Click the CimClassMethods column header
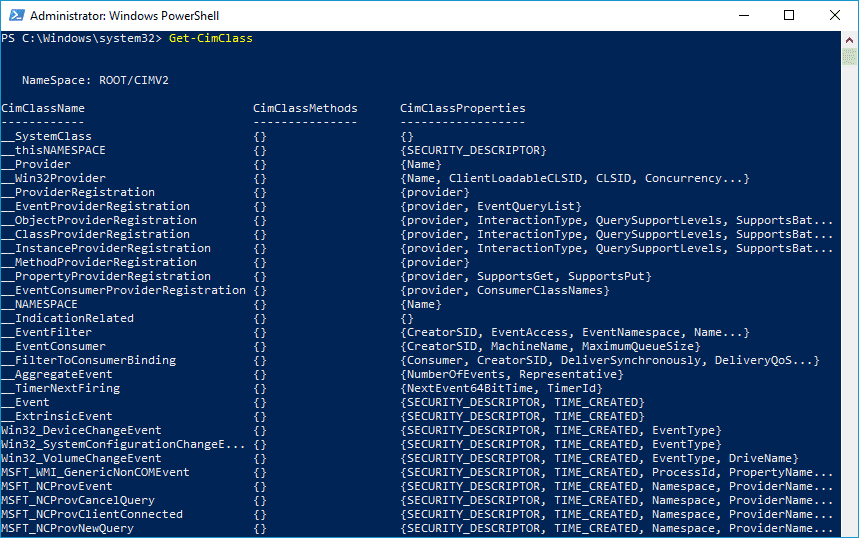 [305, 108]
